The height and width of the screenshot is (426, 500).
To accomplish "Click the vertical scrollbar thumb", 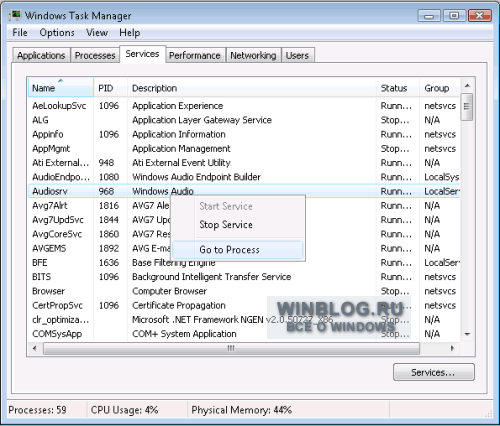I will click(x=467, y=107).
